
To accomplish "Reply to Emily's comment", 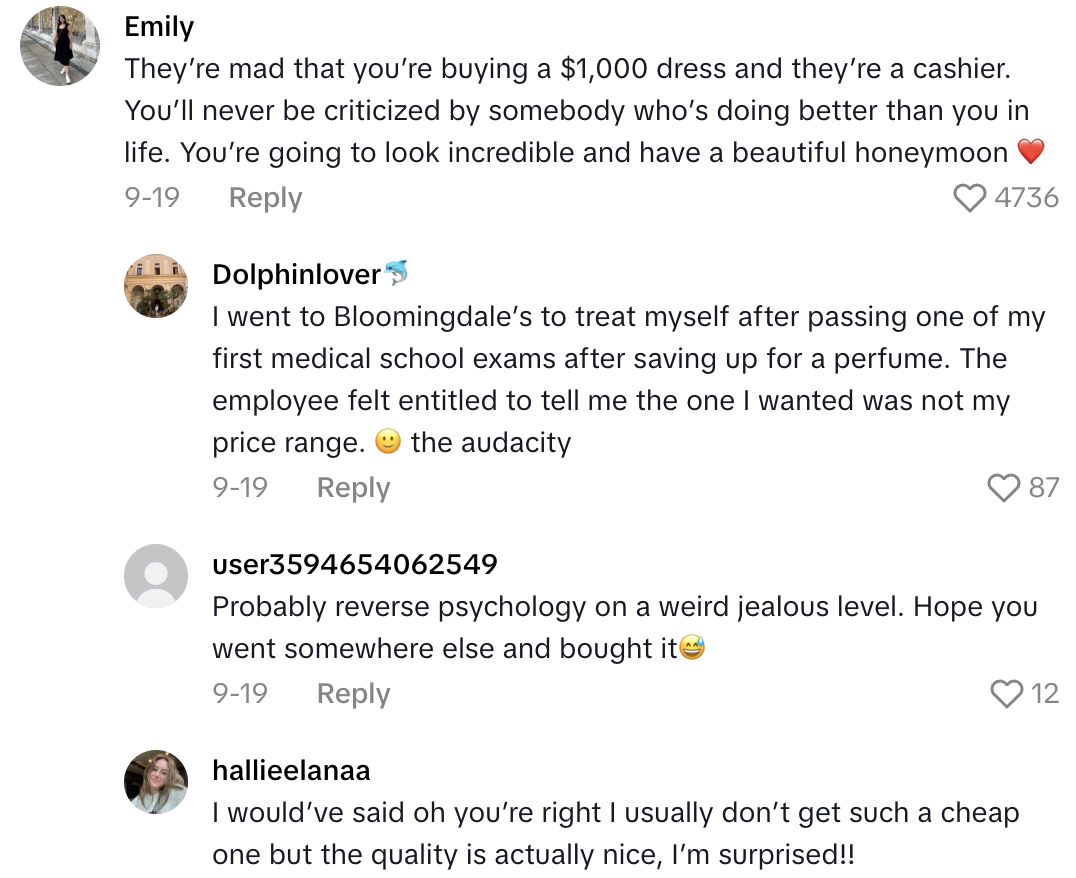I will coord(264,197).
